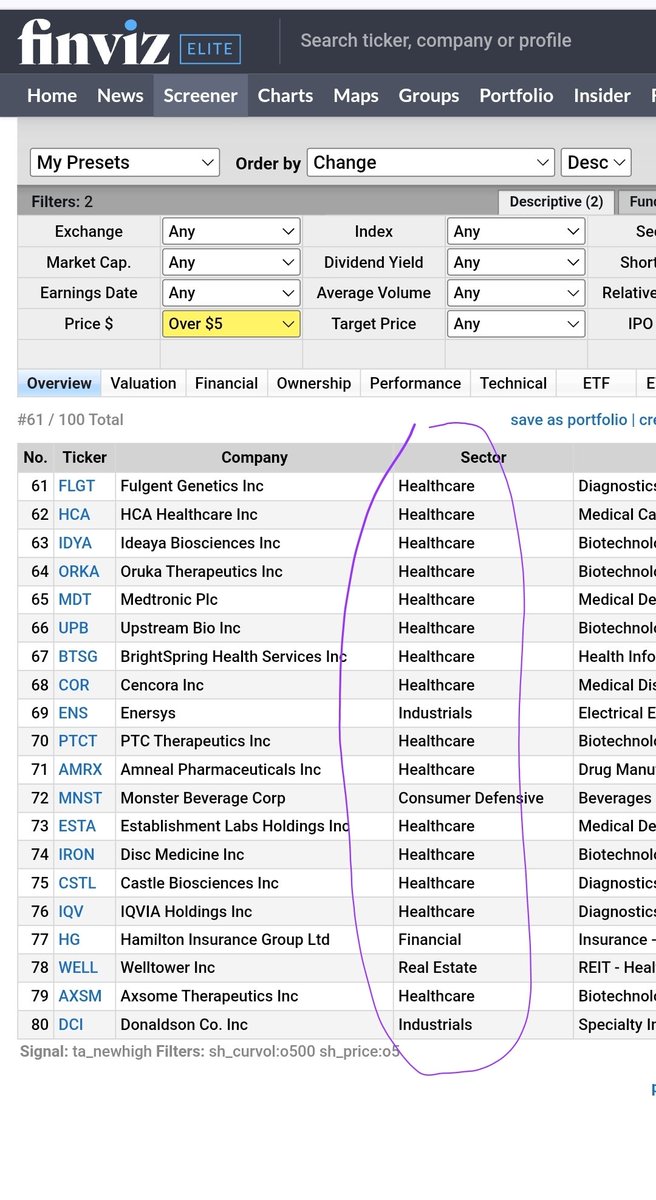Screen dimensions: 656x1200
Task: Open the AMRX ticker link
Action: [x=80, y=769]
